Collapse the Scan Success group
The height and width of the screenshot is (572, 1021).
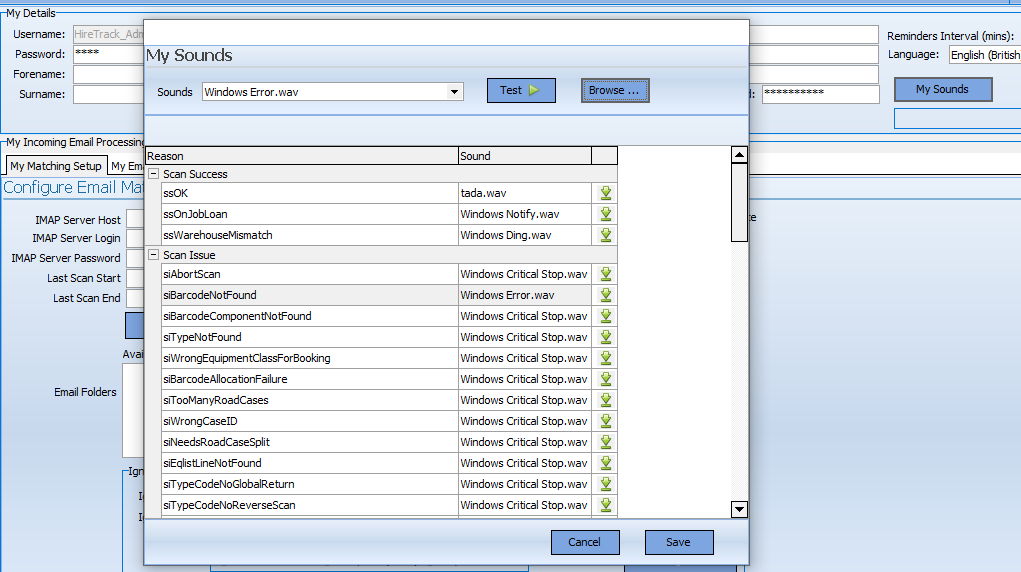[154, 174]
